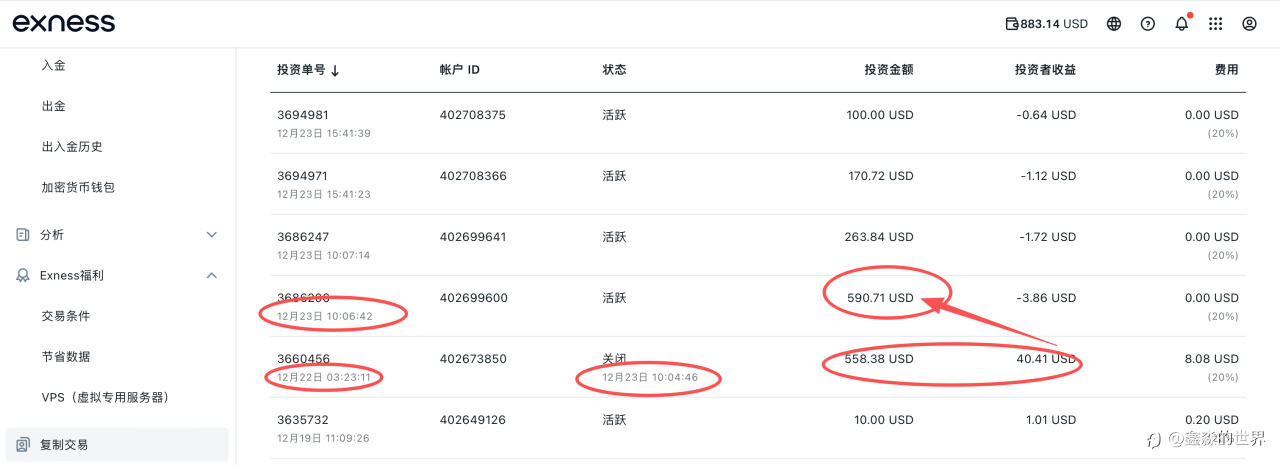Open the apps grid menu
The width and height of the screenshot is (1280, 465).
pos(1216,24)
